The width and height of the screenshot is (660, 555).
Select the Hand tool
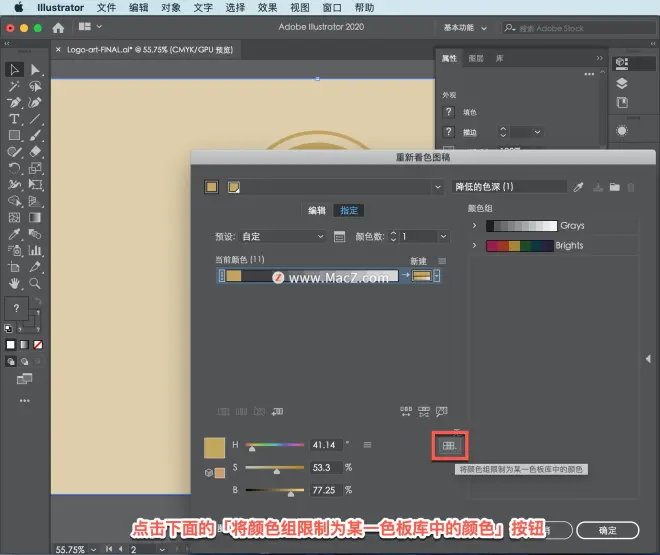pyautogui.click(x=14, y=284)
